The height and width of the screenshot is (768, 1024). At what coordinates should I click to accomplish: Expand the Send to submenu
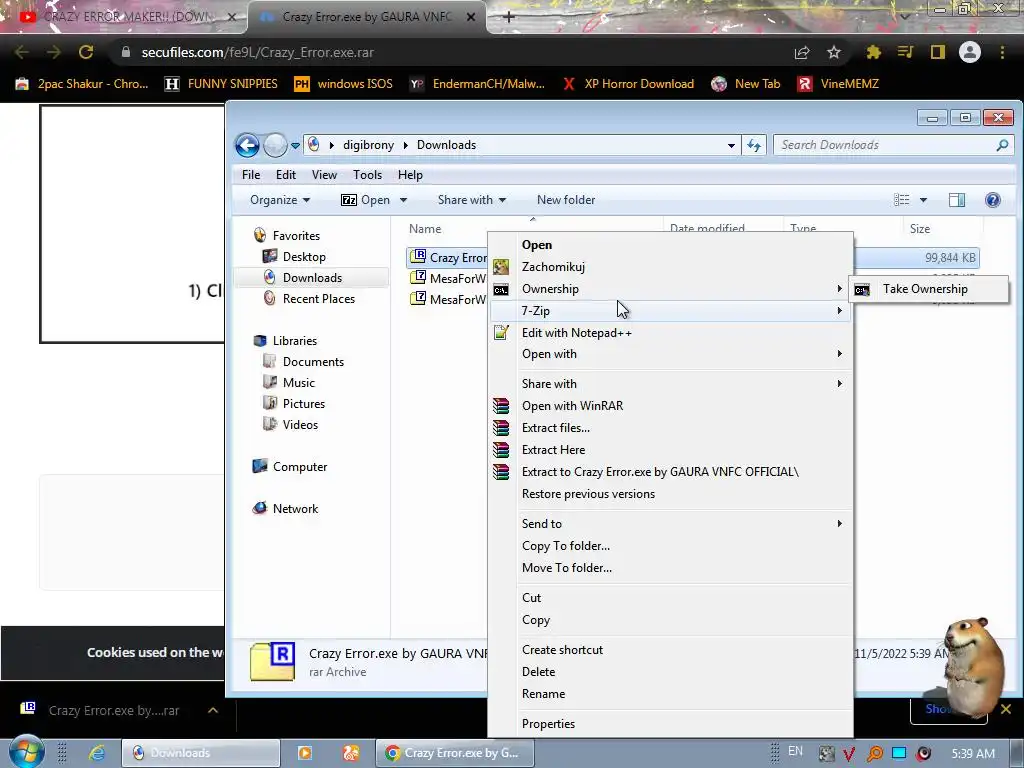(x=671, y=524)
